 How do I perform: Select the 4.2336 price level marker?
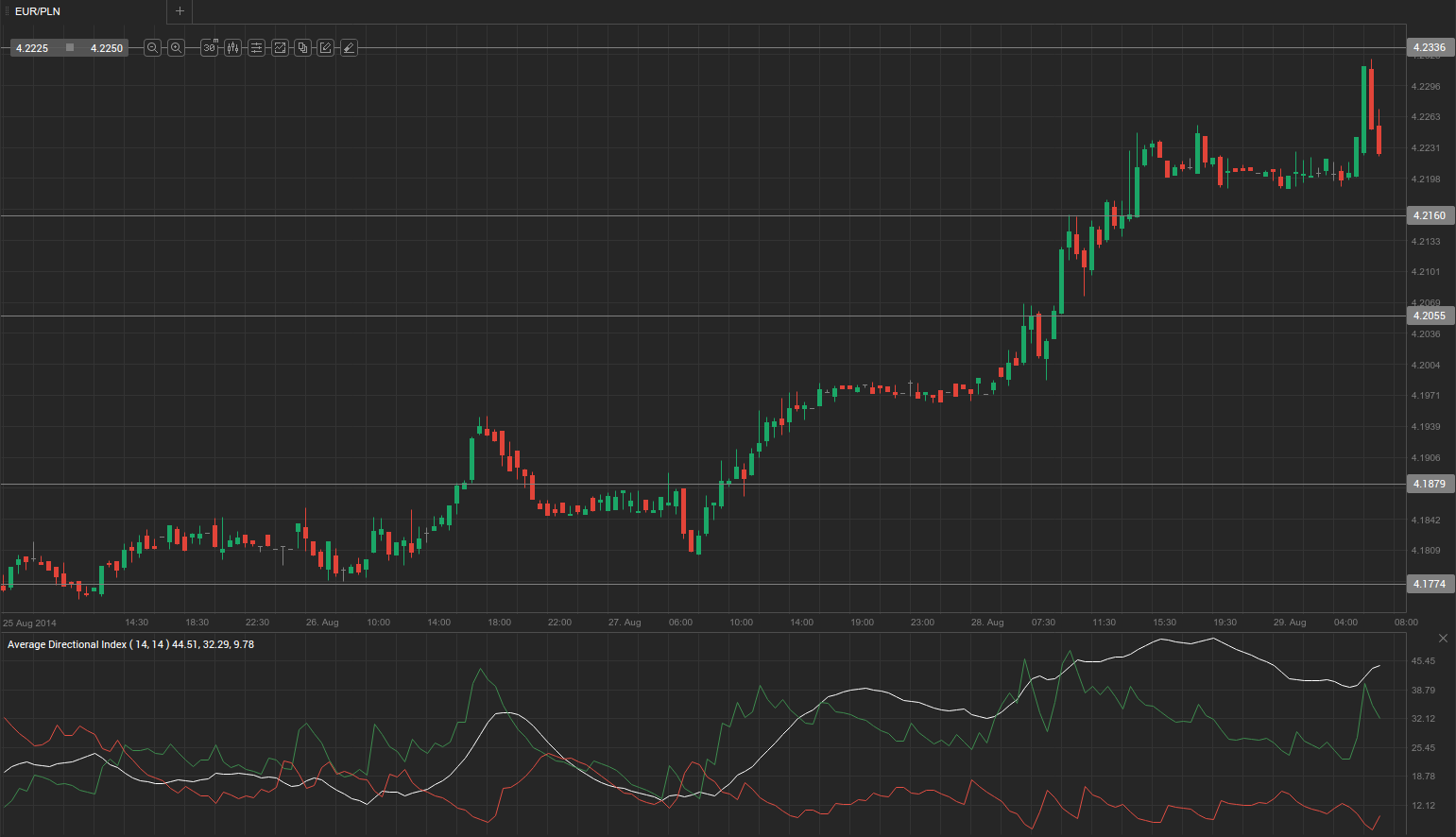pyautogui.click(x=1429, y=47)
